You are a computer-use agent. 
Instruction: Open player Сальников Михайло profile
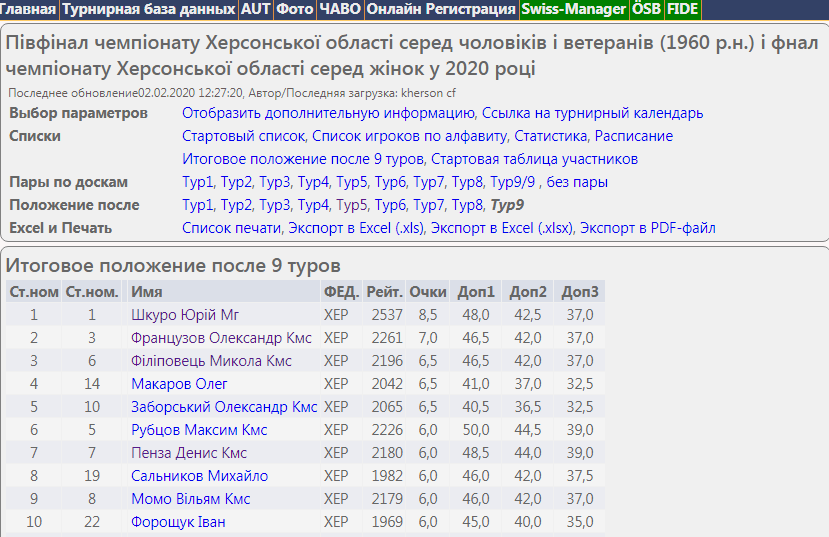[x=199, y=476]
